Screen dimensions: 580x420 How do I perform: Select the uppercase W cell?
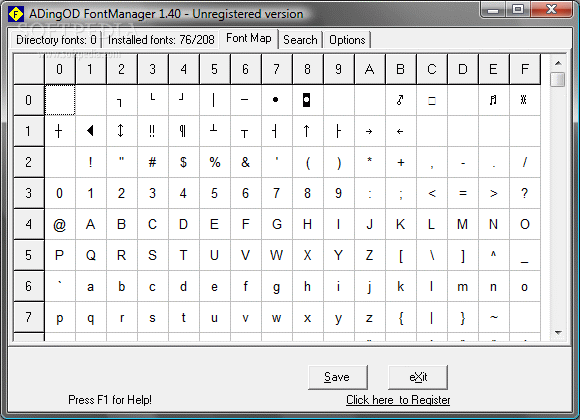coord(276,255)
